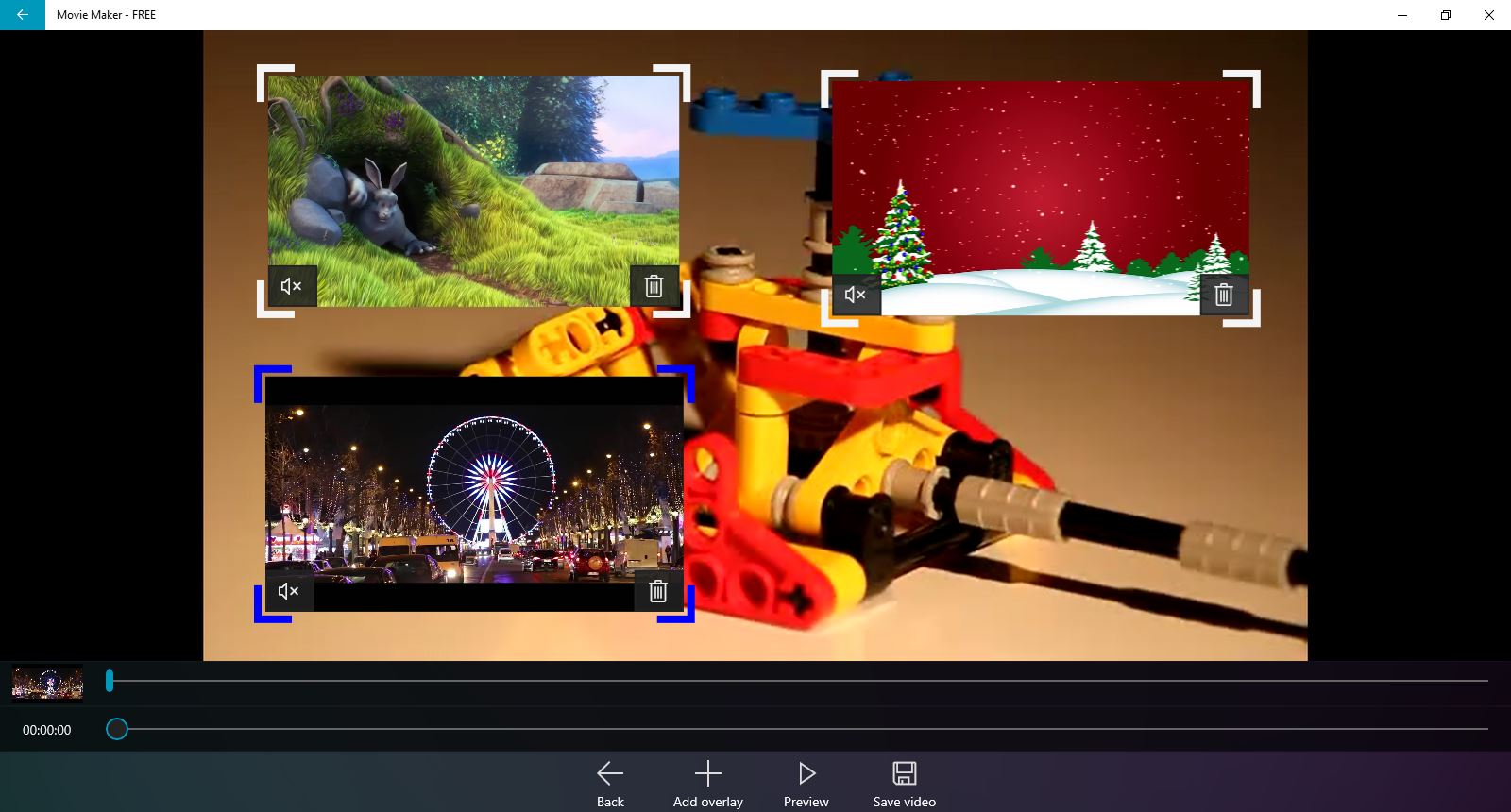
Task: Close the Movie Maker window
Action: [x=1489, y=15]
